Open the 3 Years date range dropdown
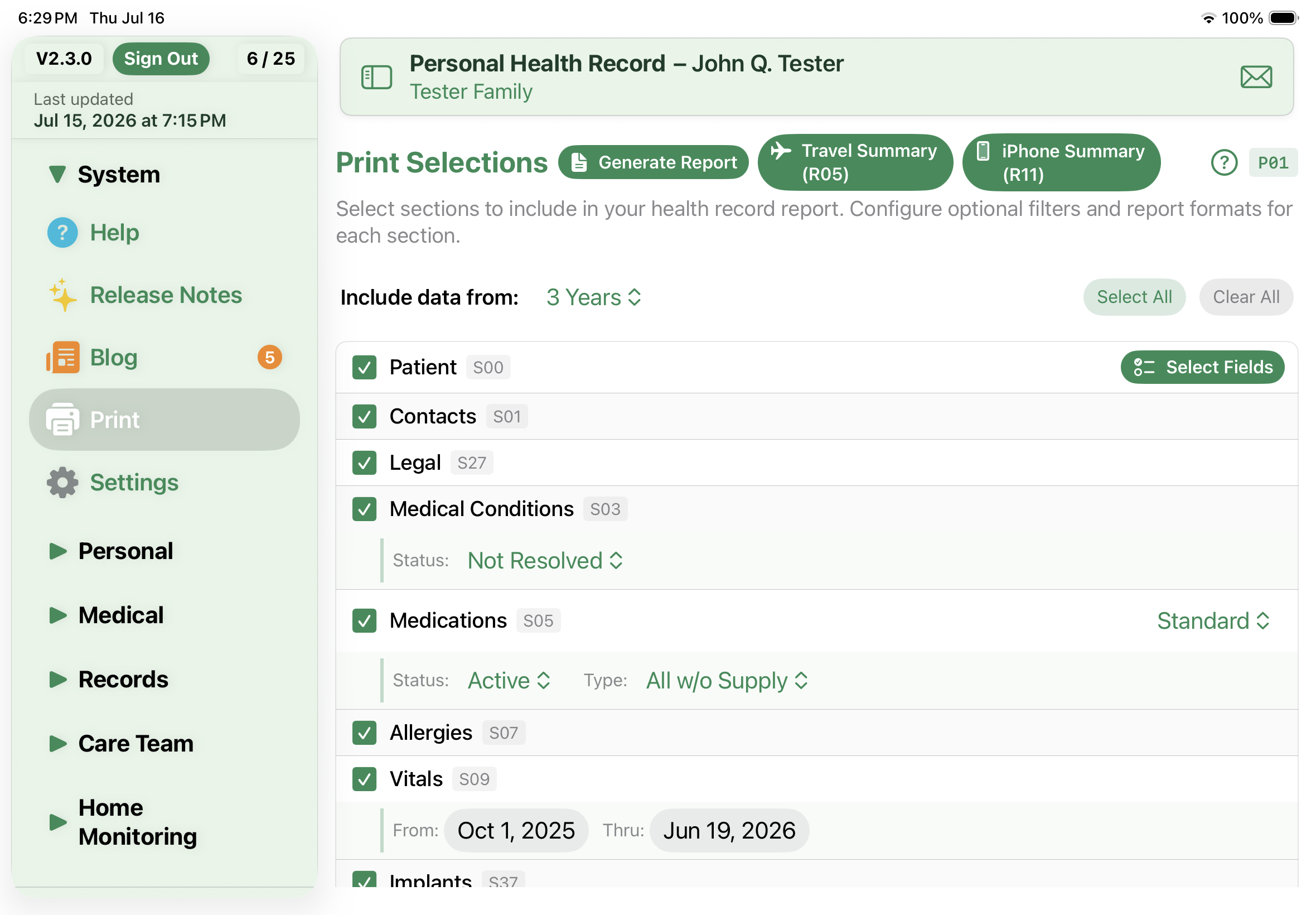Screen dimensions: 1316x915 593,297
